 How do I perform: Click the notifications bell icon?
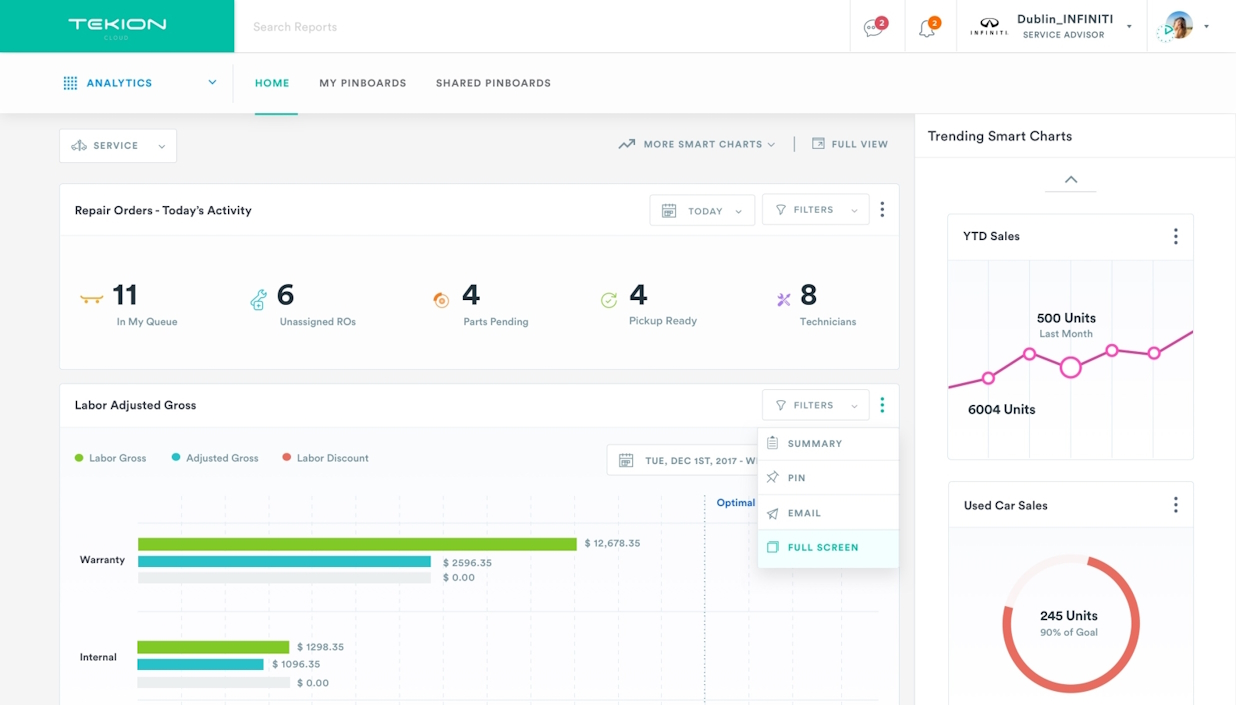[927, 28]
